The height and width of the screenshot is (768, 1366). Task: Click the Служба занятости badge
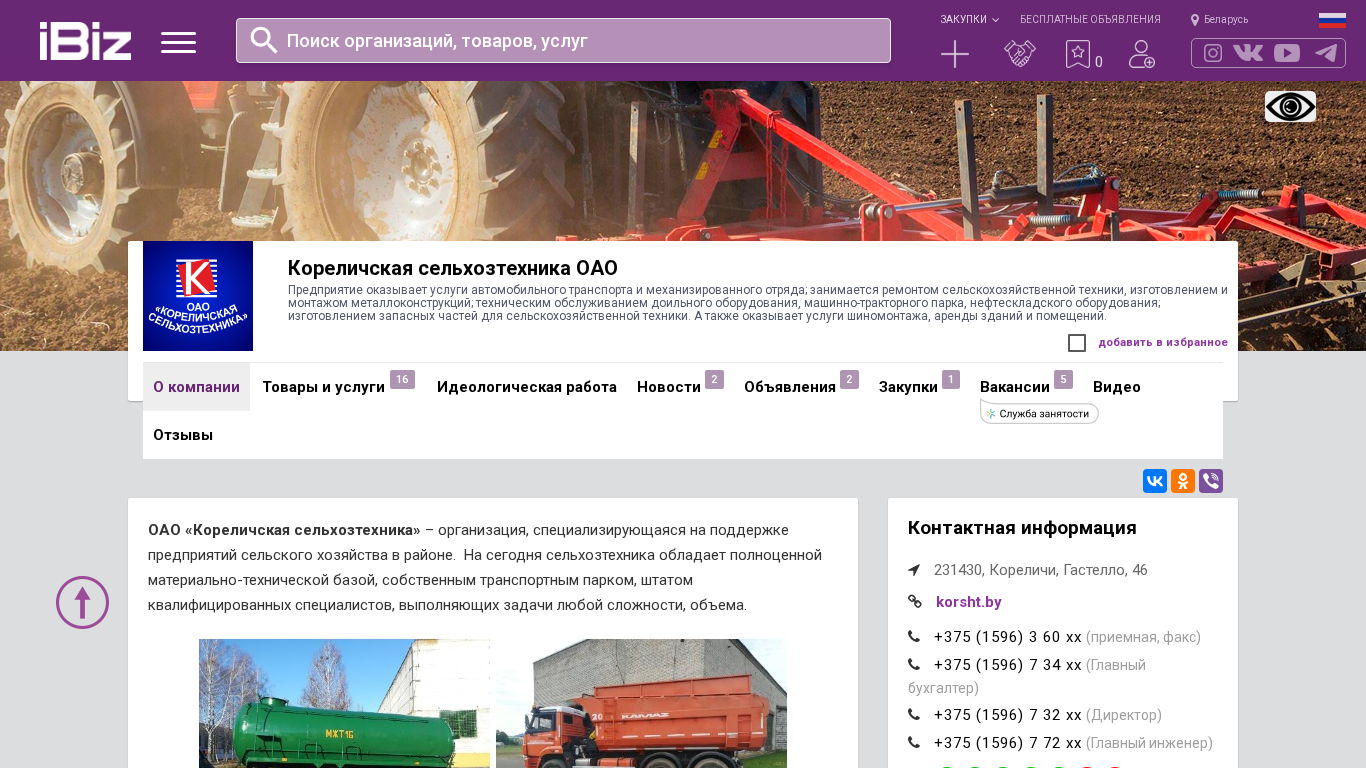coord(1039,413)
